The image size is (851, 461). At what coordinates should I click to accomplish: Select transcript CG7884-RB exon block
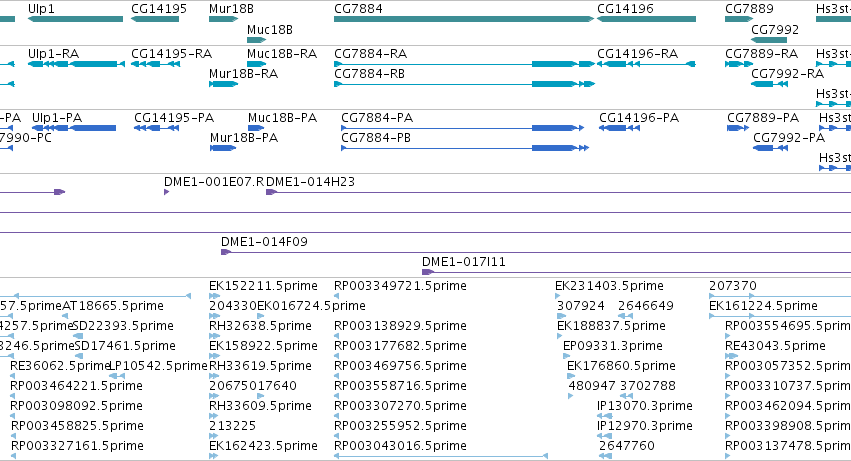pyautogui.click(x=554, y=84)
